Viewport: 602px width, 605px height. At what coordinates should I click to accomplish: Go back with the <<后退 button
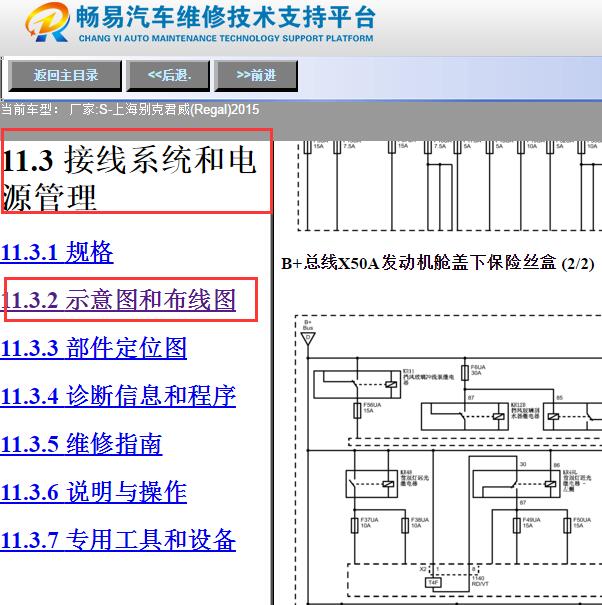point(168,76)
